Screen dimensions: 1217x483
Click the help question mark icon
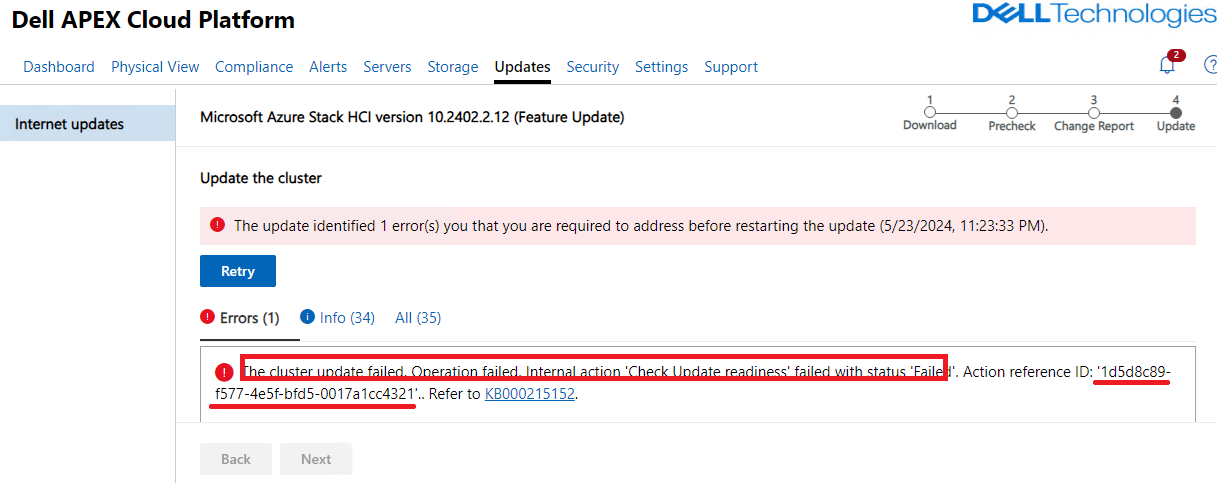[x=1210, y=66]
